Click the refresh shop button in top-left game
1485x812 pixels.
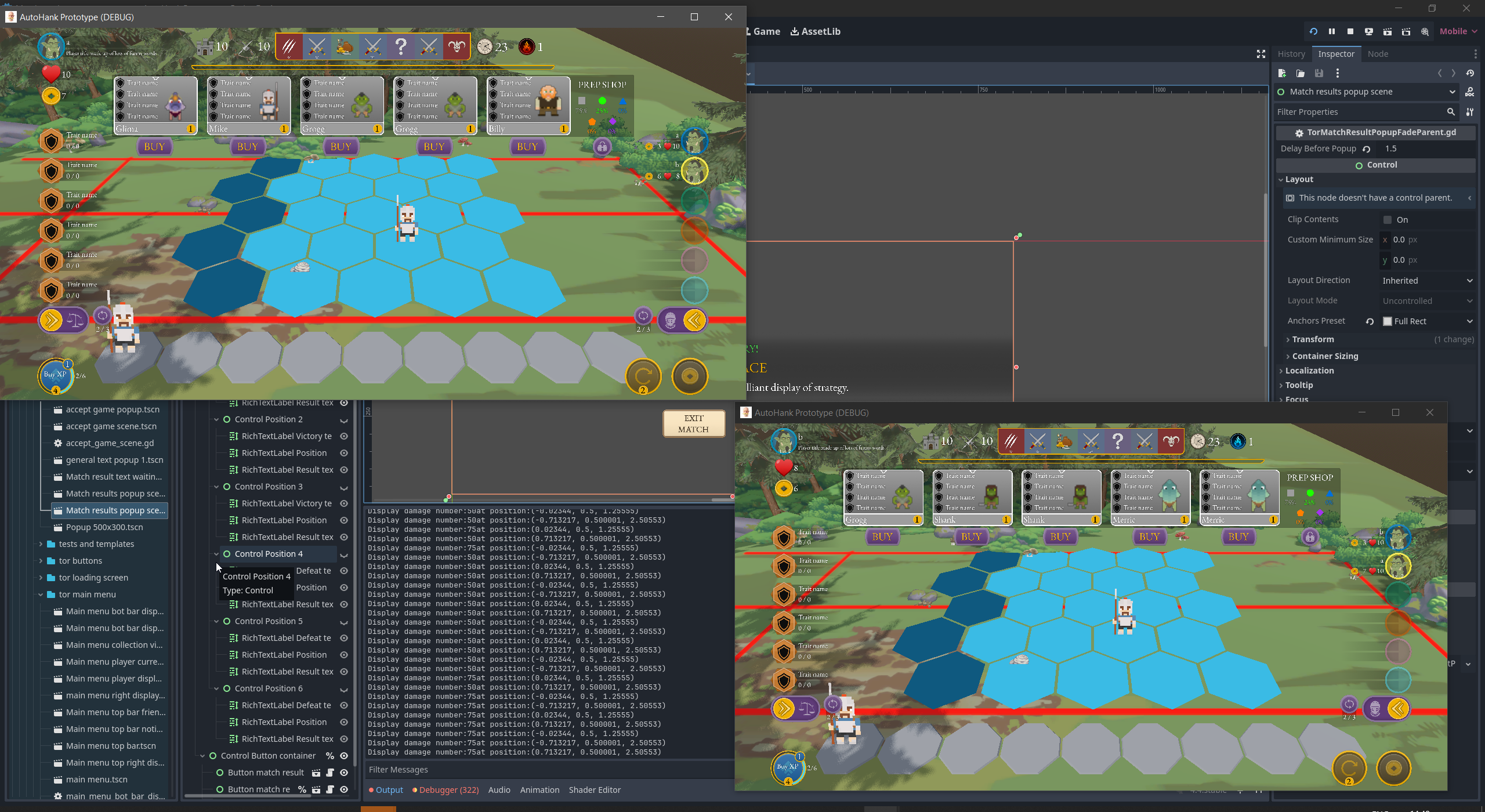click(x=643, y=376)
